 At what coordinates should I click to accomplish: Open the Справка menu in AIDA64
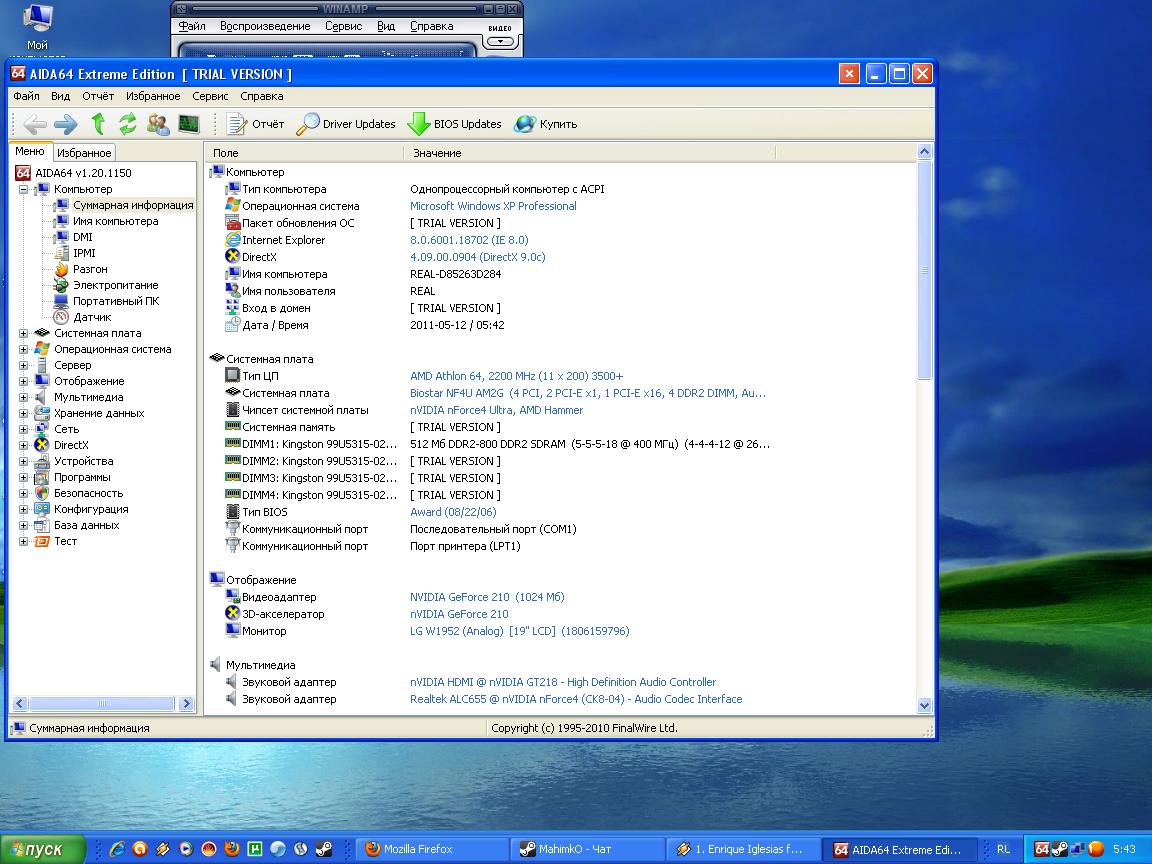(x=262, y=96)
